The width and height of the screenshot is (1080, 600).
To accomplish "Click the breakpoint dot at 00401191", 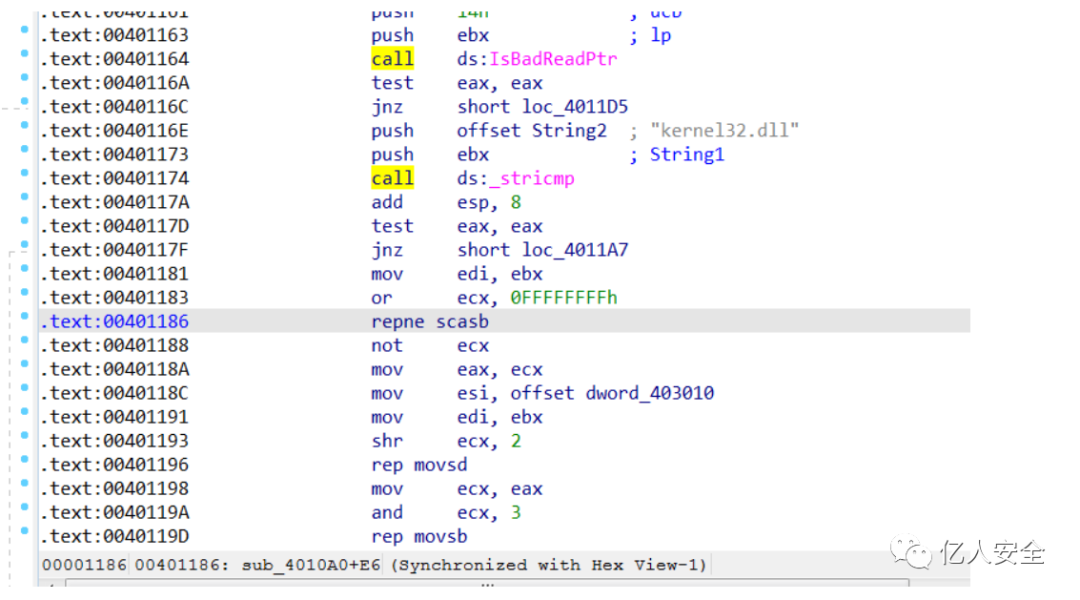I will tap(25, 412).
